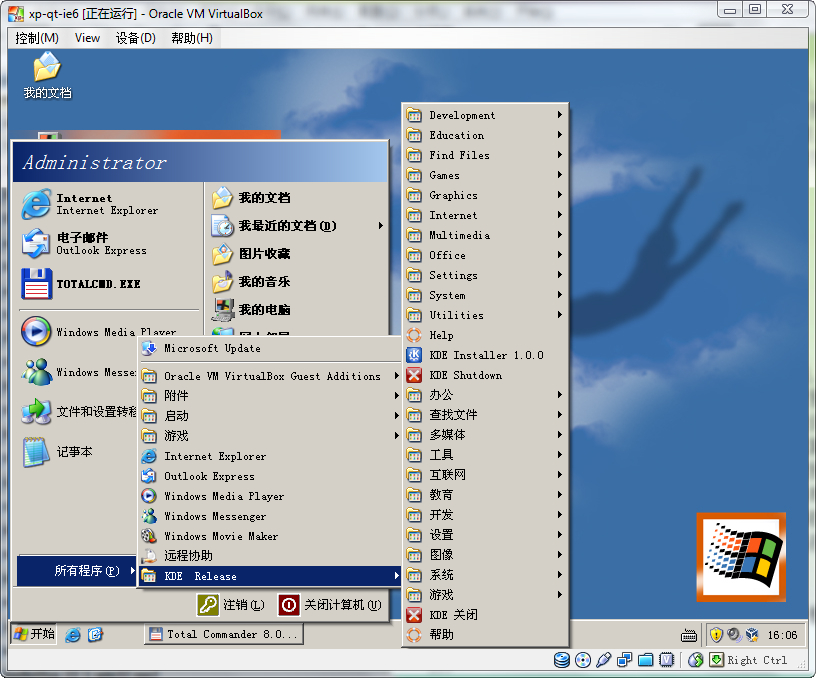Click Total Commander taskbar button
This screenshot has height=678, width=816.
coord(224,634)
